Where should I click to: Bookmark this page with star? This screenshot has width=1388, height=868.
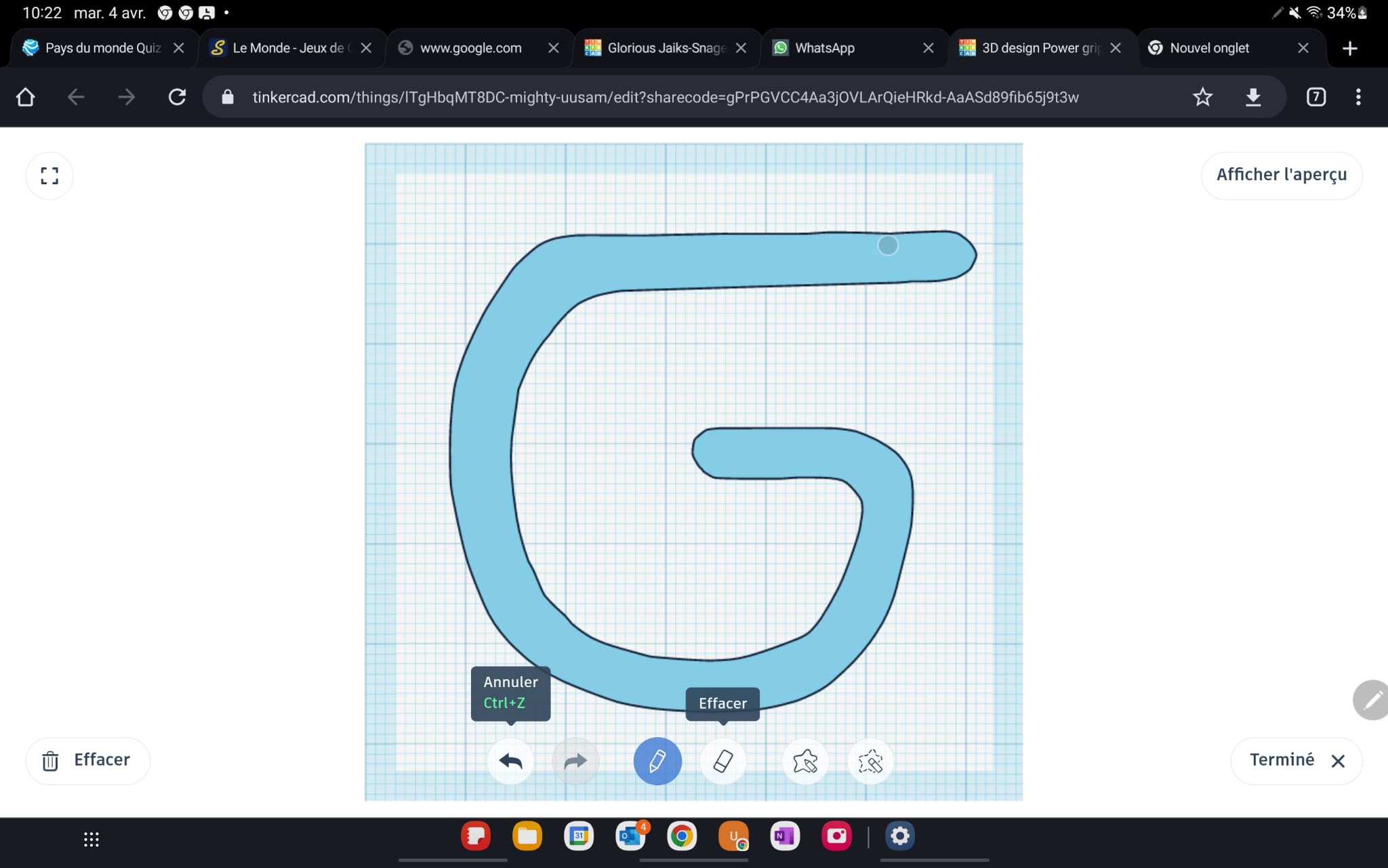click(x=1203, y=97)
